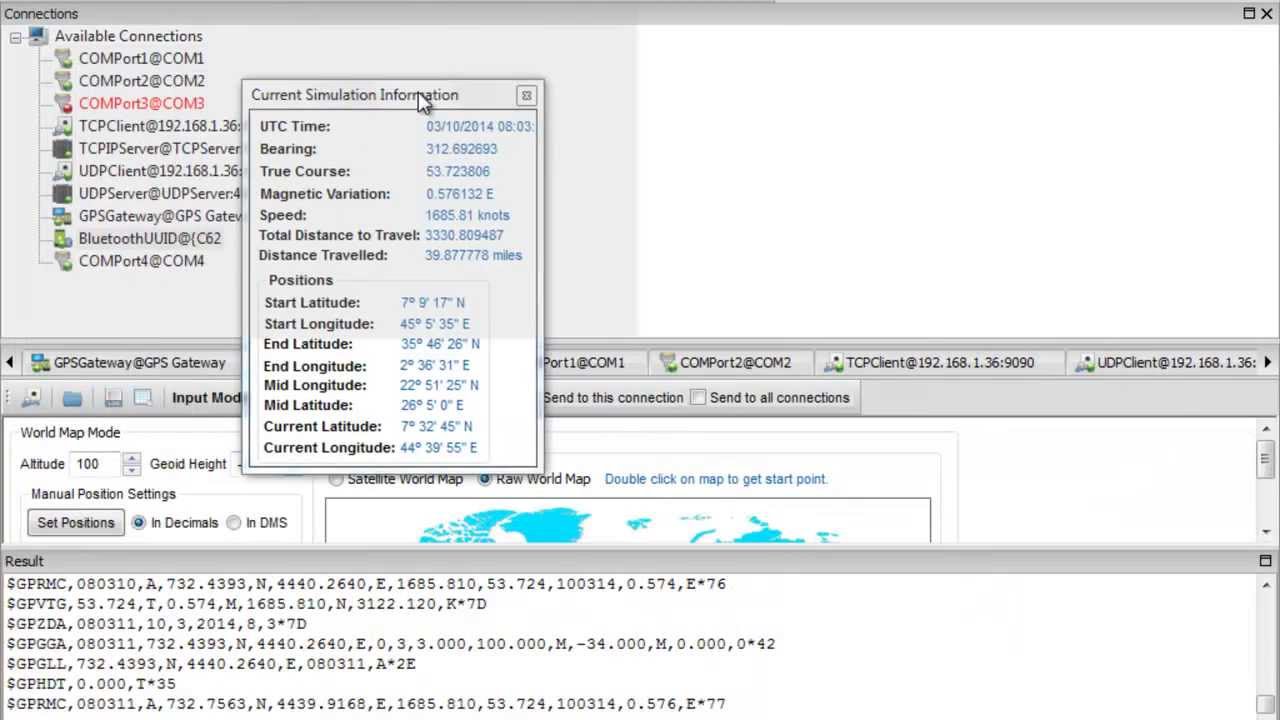Select the red COMPort3@COM3 entry

(141, 103)
